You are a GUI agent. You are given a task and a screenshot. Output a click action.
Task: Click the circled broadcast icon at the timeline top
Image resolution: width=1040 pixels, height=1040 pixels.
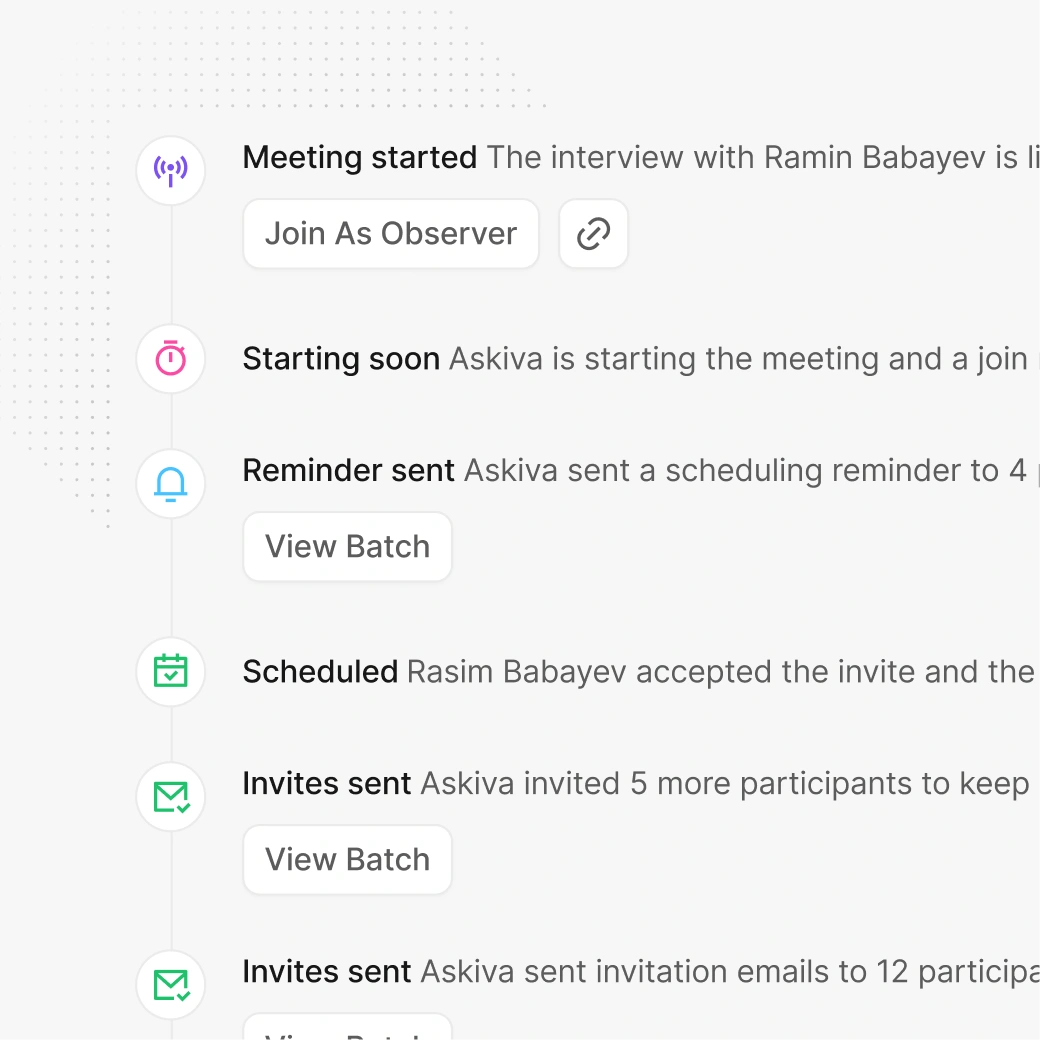170,170
